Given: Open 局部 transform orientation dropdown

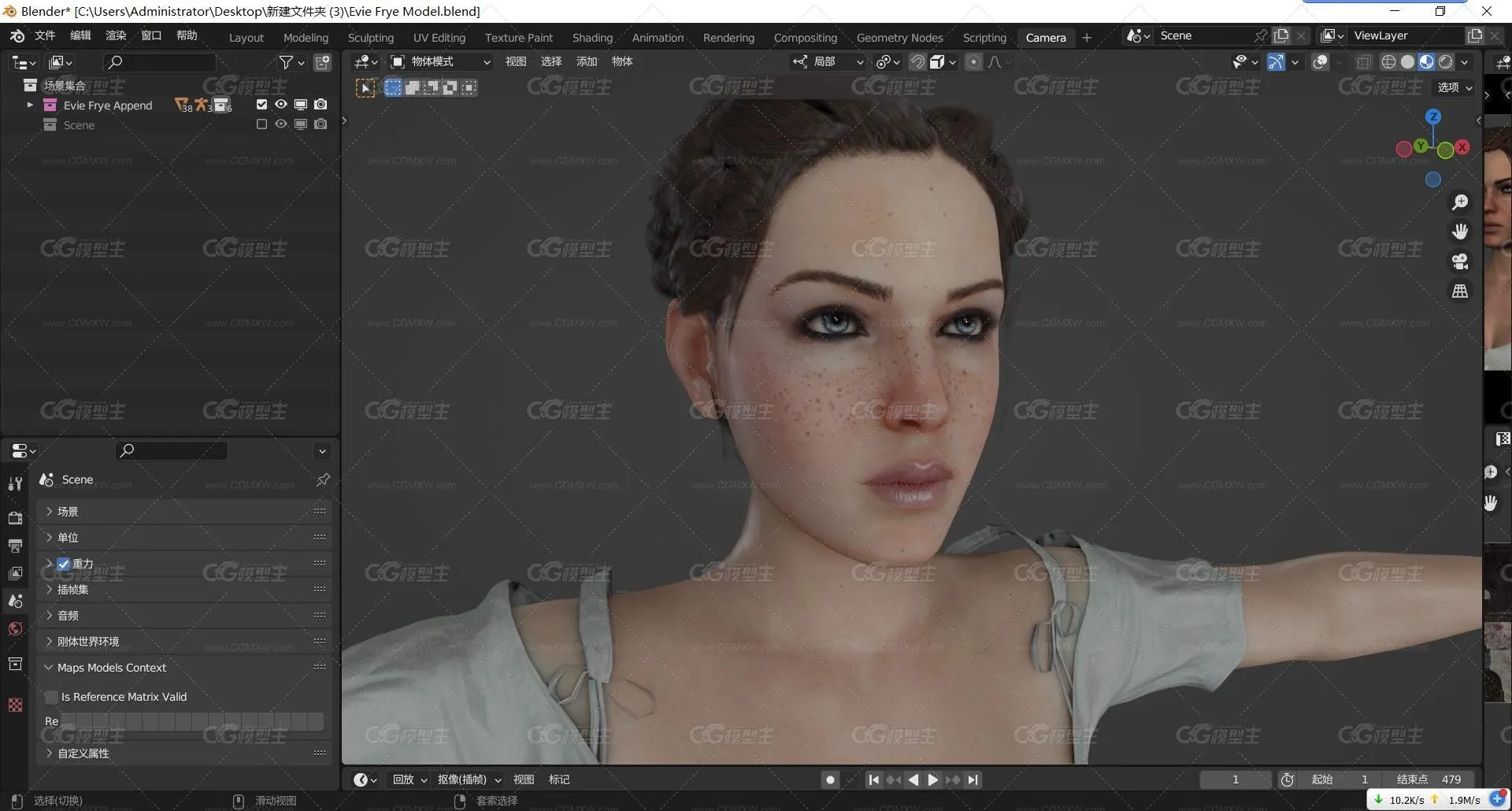Looking at the screenshot, I should click(828, 62).
